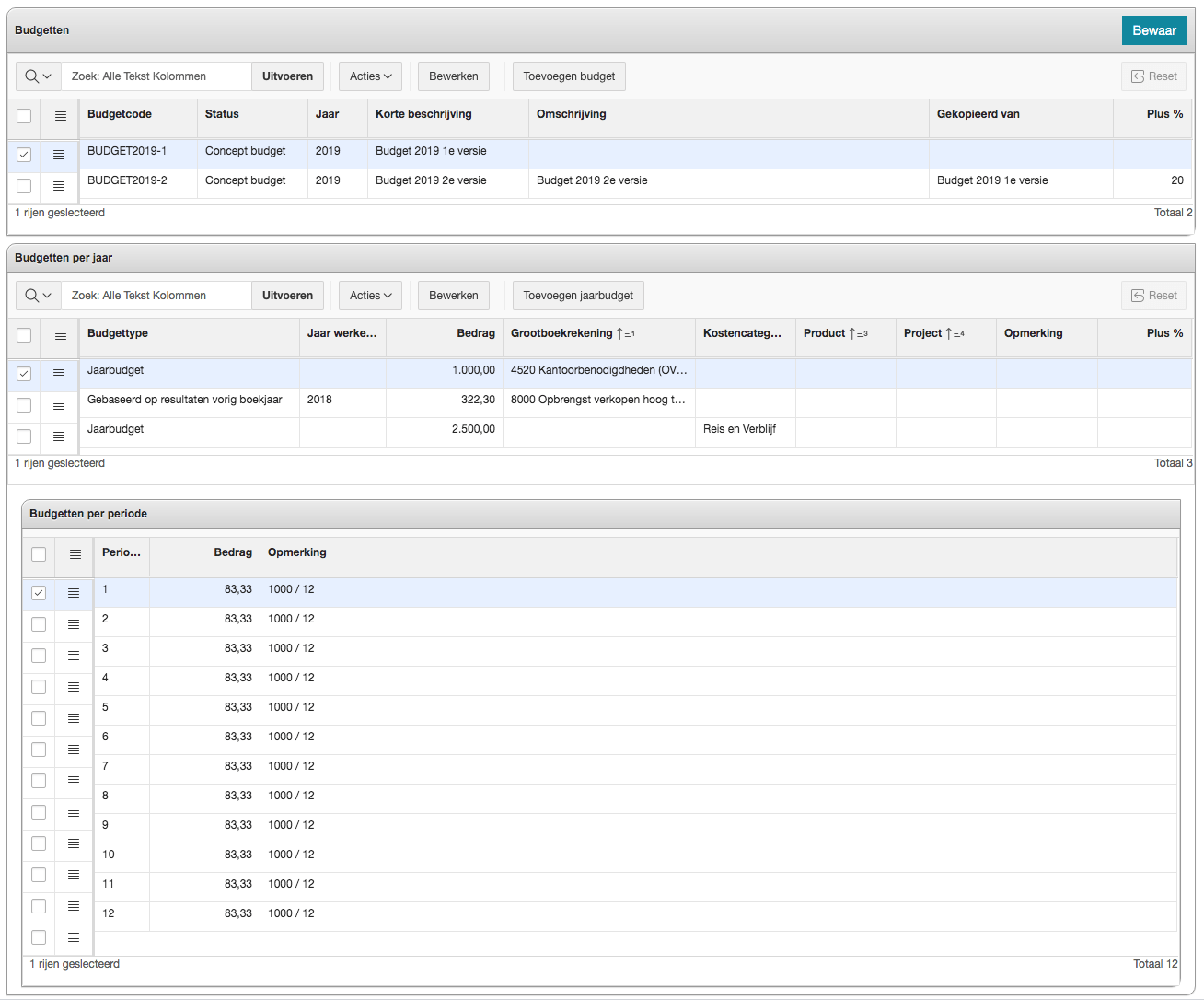The height and width of the screenshot is (1000, 1204).
Task: Expand the Acties menu in Budgetten per jaar
Action: pos(371,296)
